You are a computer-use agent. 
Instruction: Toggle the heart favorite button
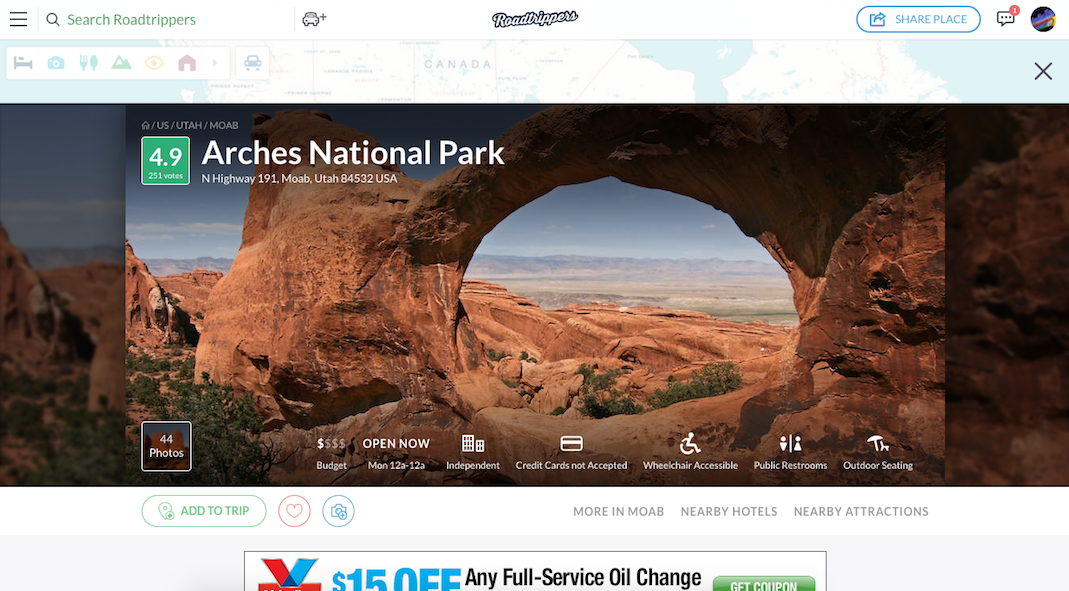(295, 511)
